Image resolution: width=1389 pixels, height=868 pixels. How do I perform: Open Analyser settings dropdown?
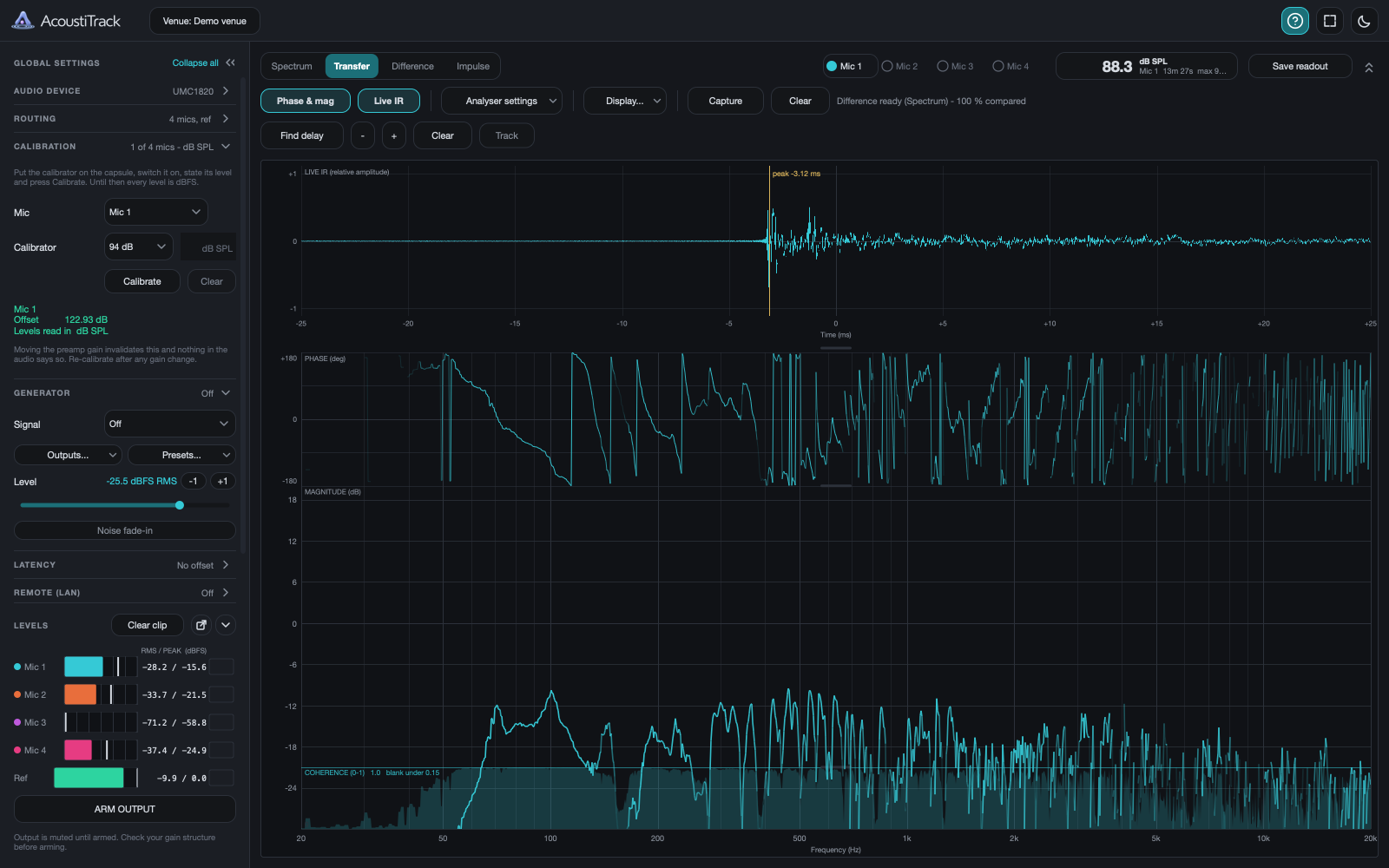pyautogui.click(x=502, y=101)
